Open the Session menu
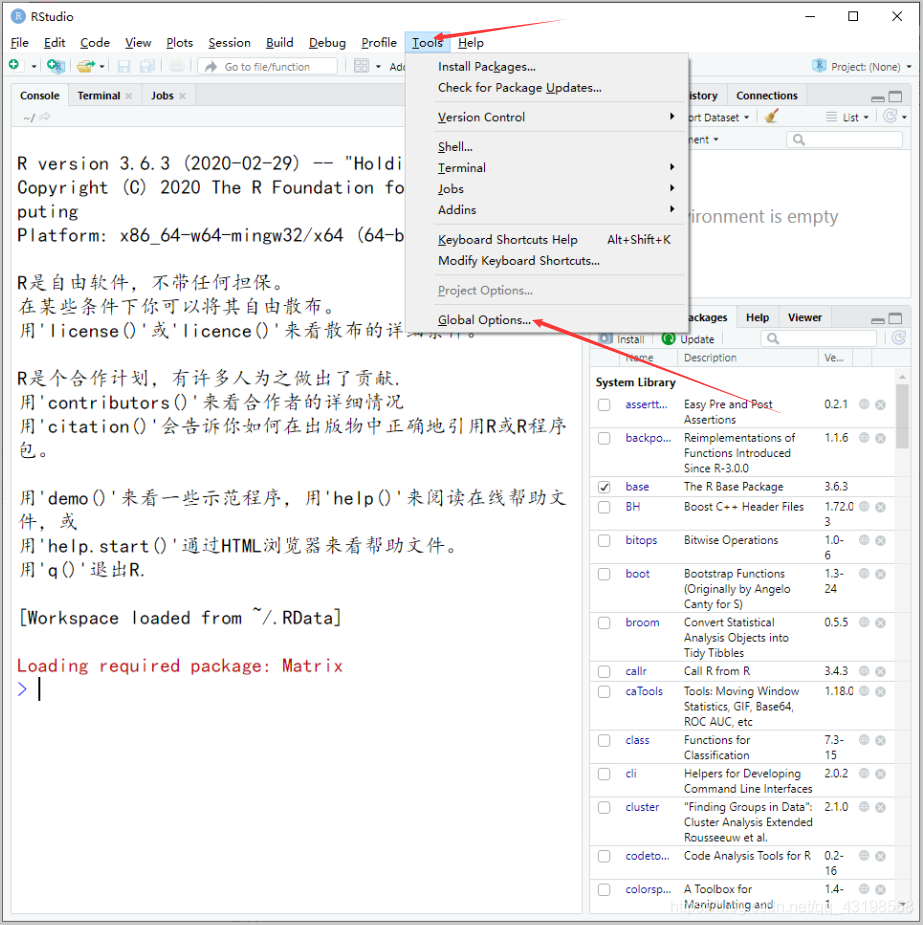923x925 pixels. [x=229, y=42]
